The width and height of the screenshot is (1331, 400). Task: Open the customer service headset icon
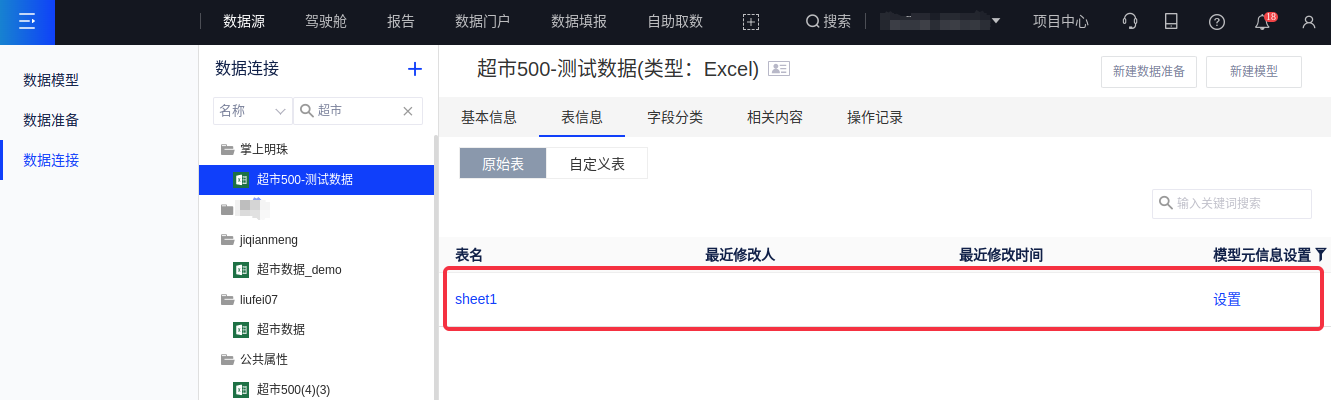[1130, 21]
